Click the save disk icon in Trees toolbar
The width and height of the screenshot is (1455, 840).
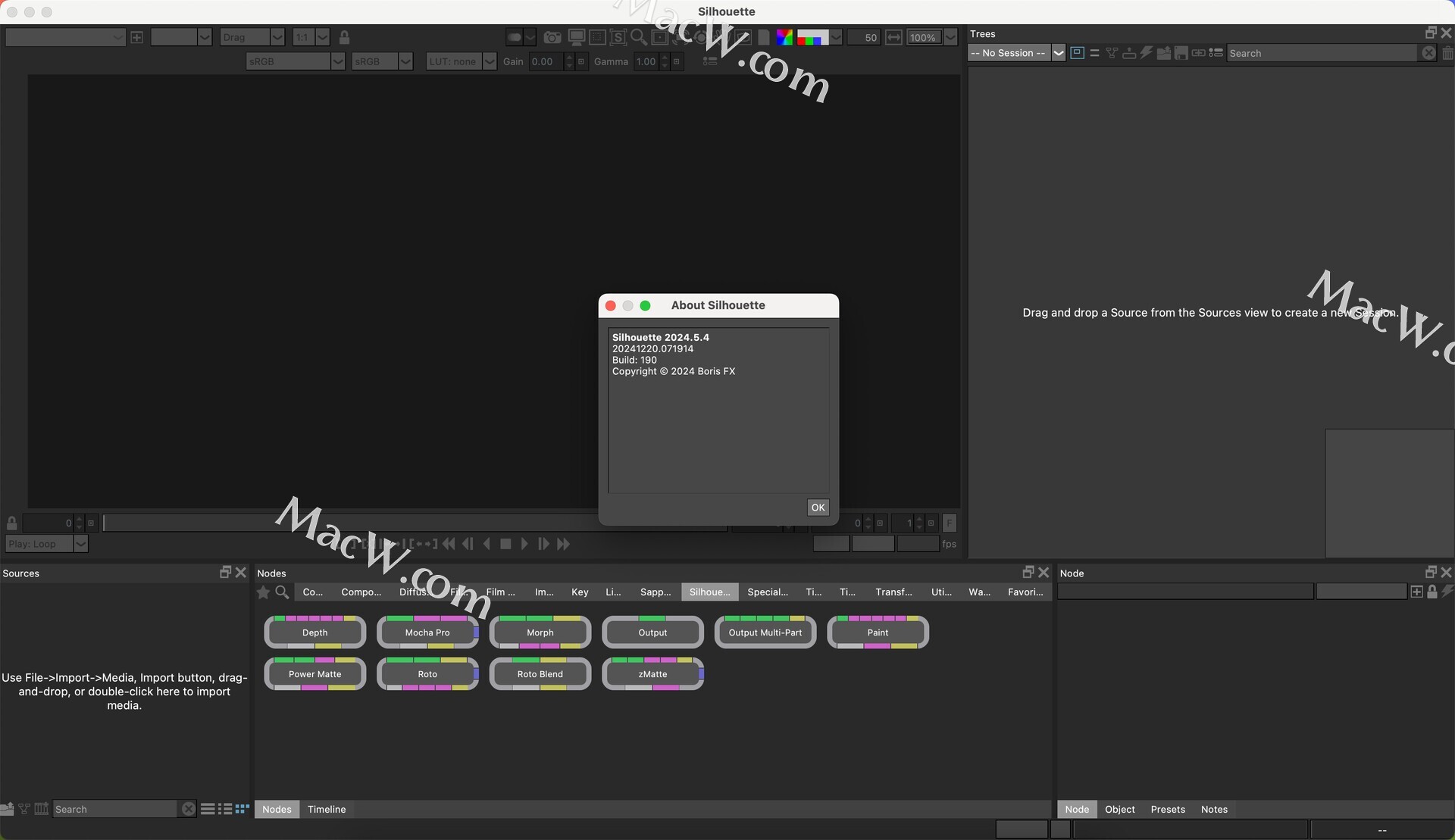point(1181,53)
